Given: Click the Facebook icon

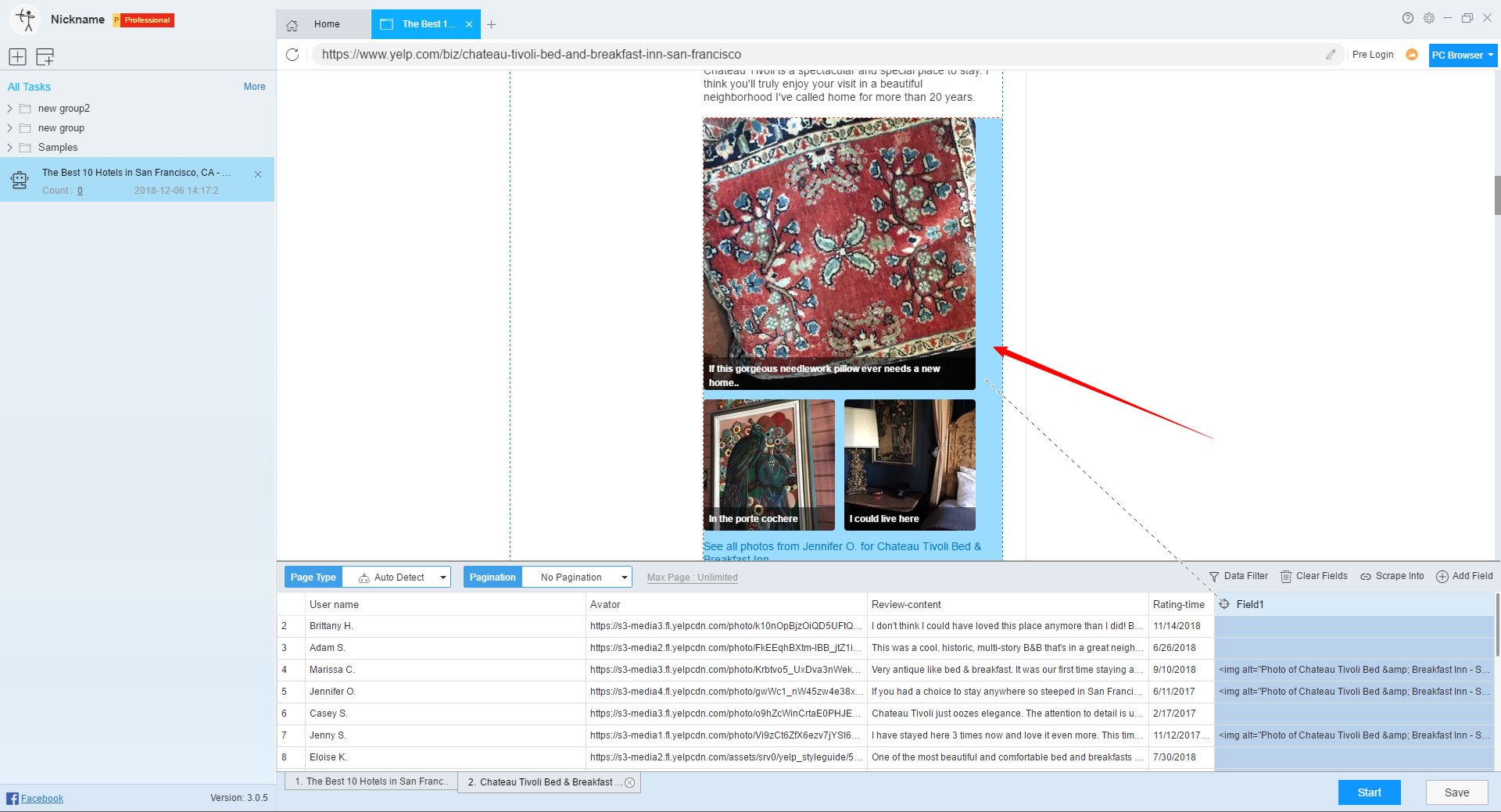Looking at the screenshot, I should (x=12, y=798).
